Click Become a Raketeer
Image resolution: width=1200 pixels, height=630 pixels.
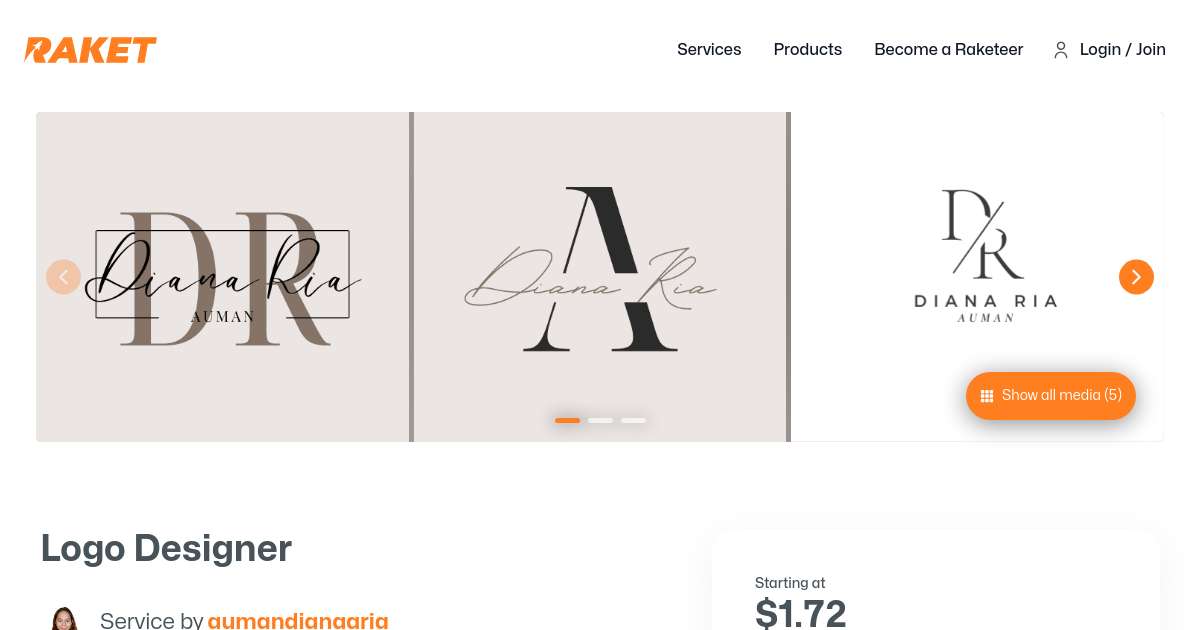coord(948,50)
